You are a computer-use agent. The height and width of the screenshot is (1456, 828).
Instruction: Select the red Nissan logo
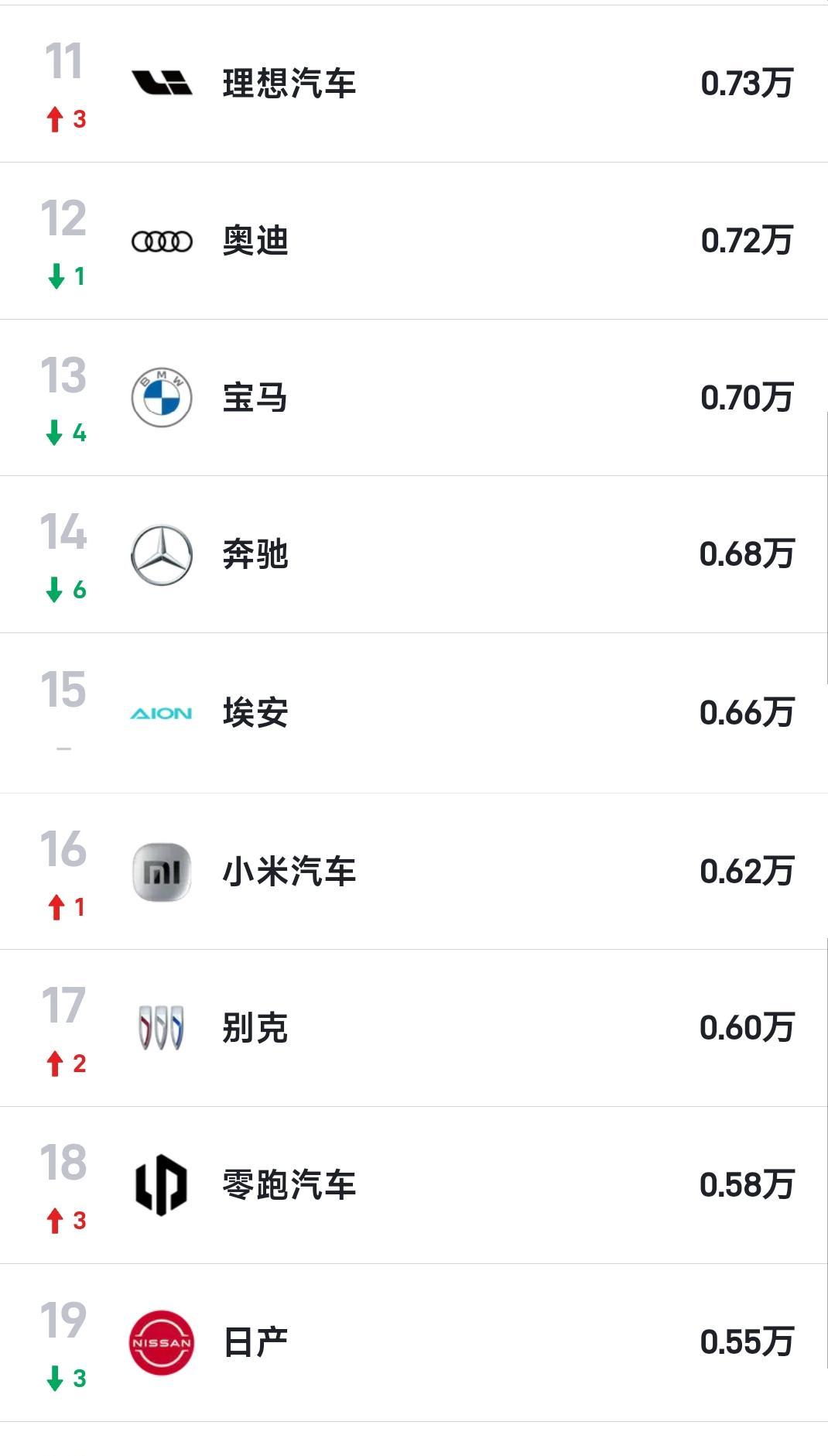pos(161,1342)
